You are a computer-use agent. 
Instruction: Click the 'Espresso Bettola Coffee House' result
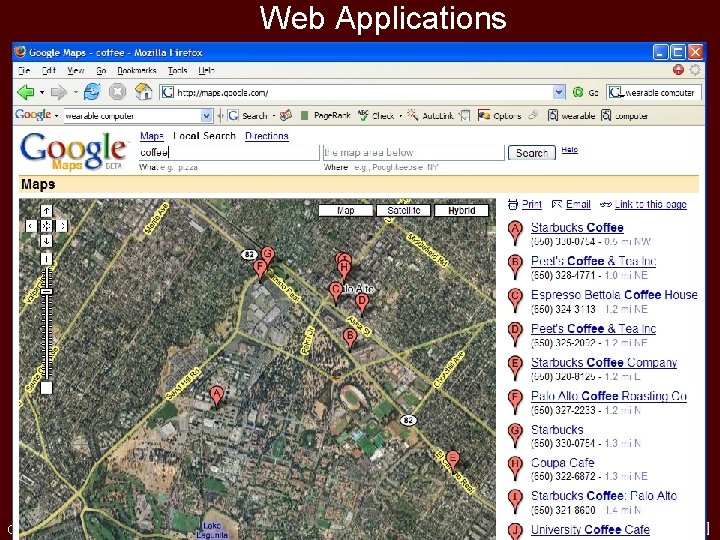point(614,295)
